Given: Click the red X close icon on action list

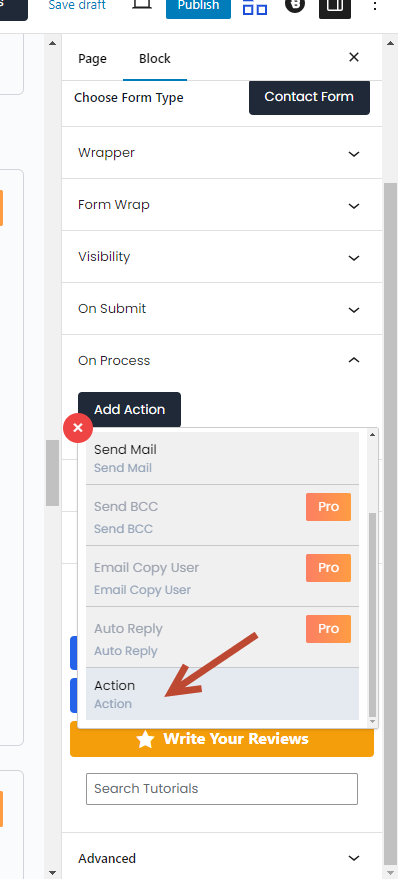Looking at the screenshot, I should pyautogui.click(x=78, y=428).
